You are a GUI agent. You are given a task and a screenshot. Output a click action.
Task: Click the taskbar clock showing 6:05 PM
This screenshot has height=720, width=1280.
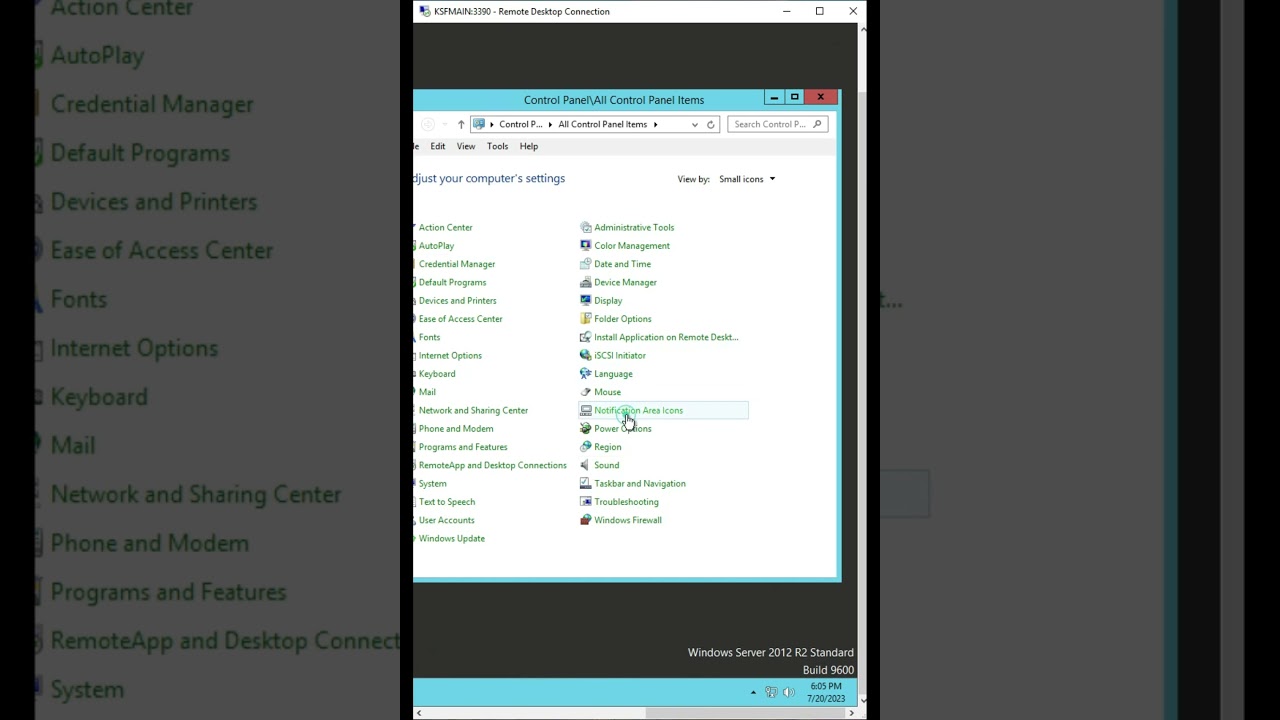click(x=826, y=692)
